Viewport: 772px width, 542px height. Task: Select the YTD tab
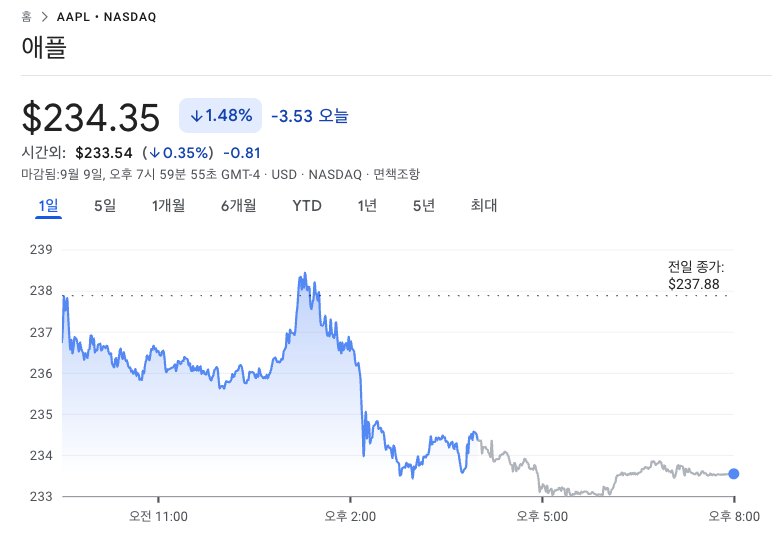(x=307, y=206)
